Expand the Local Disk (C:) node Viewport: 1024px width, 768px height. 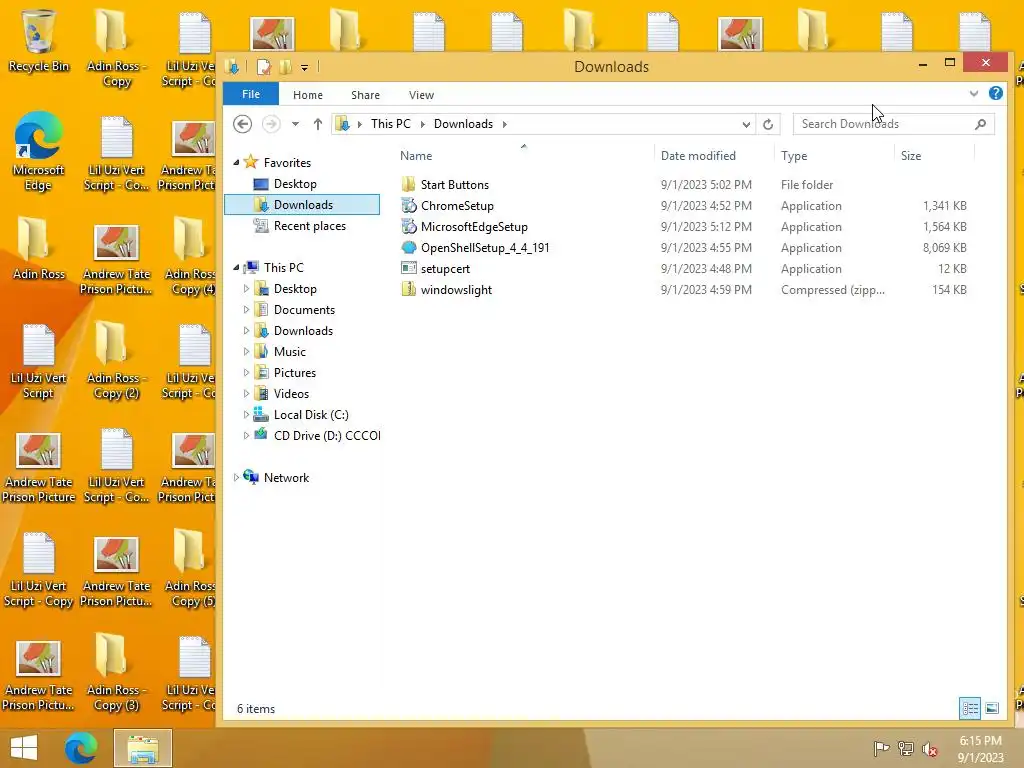click(246, 415)
